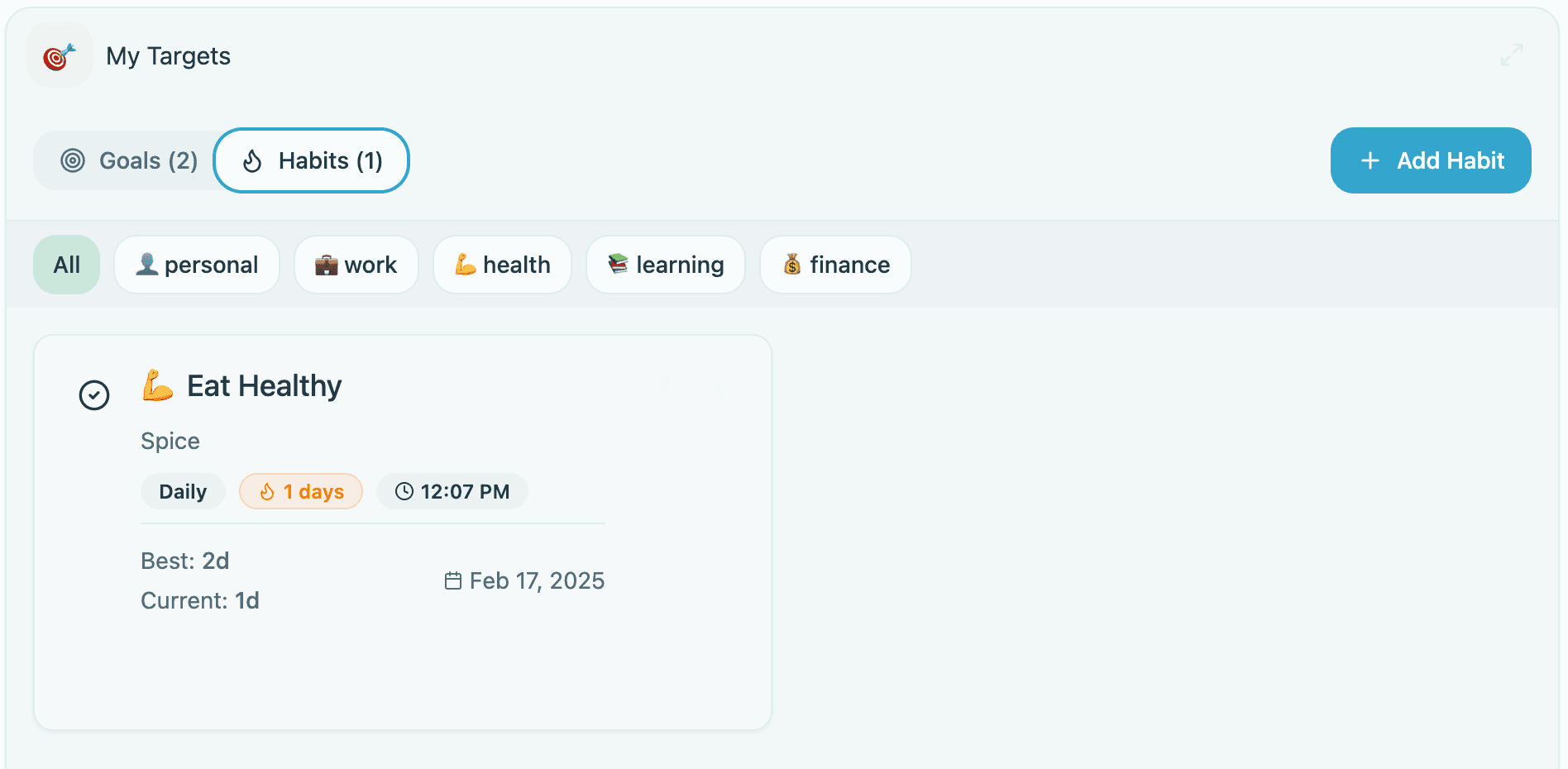Delete the Eat Healthy habit via X icon
The height and width of the screenshot is (769, 1568).
pos(718,389)
